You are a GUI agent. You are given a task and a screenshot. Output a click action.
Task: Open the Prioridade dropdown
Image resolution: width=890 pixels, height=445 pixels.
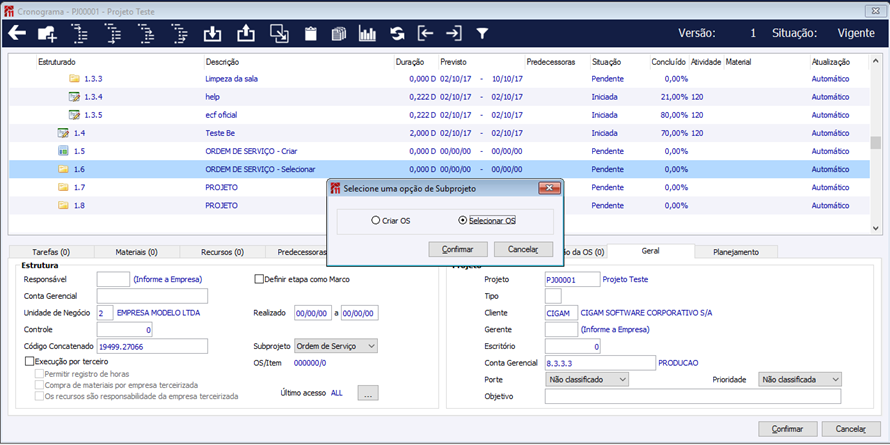coord(800,379)
